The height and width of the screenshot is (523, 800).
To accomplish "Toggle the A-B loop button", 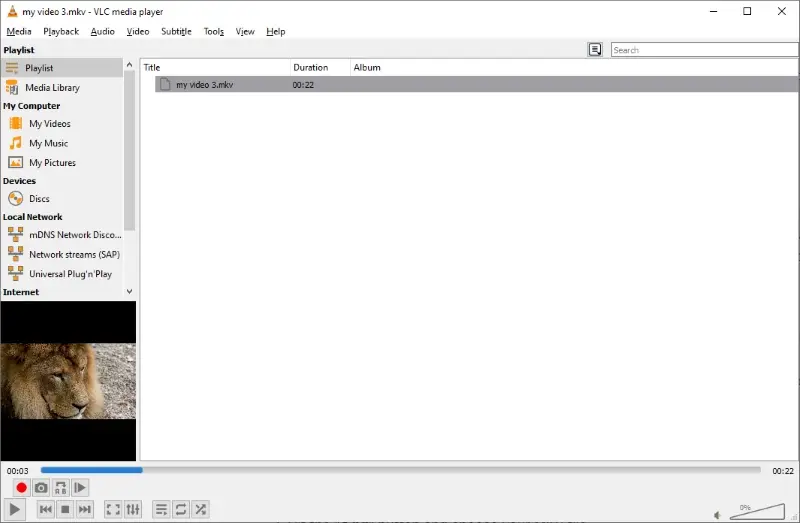I will (x=60, y=488).
